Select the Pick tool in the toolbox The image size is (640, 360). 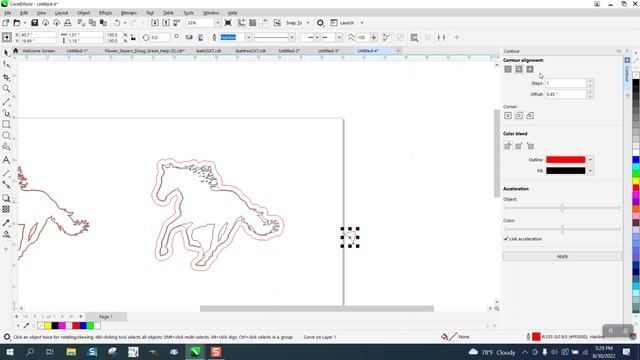tap(6, 53)
